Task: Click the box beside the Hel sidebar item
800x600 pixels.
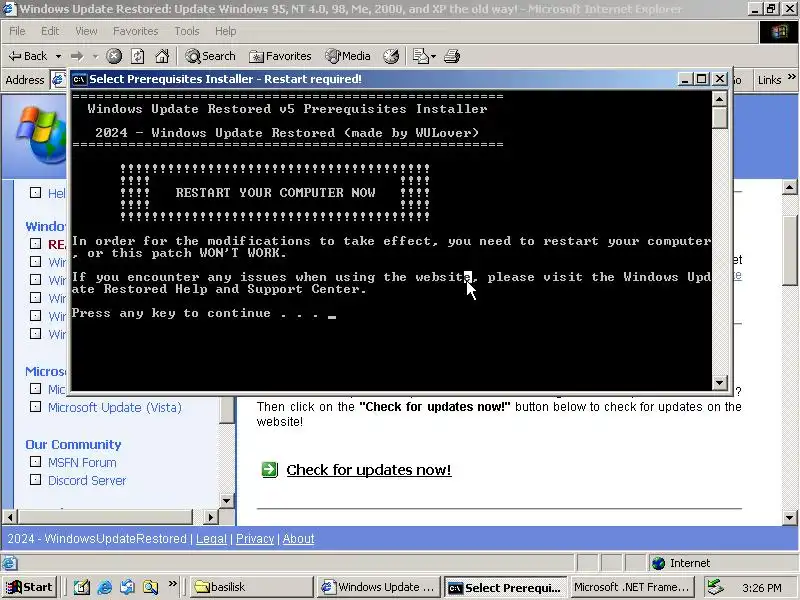Action: pyautogui.click(x=35, y=192)
